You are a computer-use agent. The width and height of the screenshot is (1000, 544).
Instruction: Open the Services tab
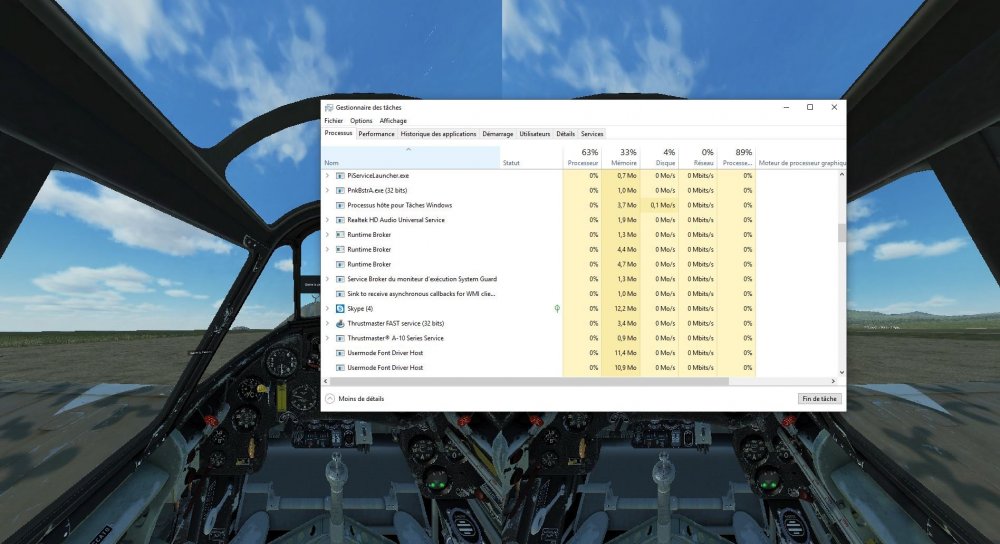(x=592, y=134)
